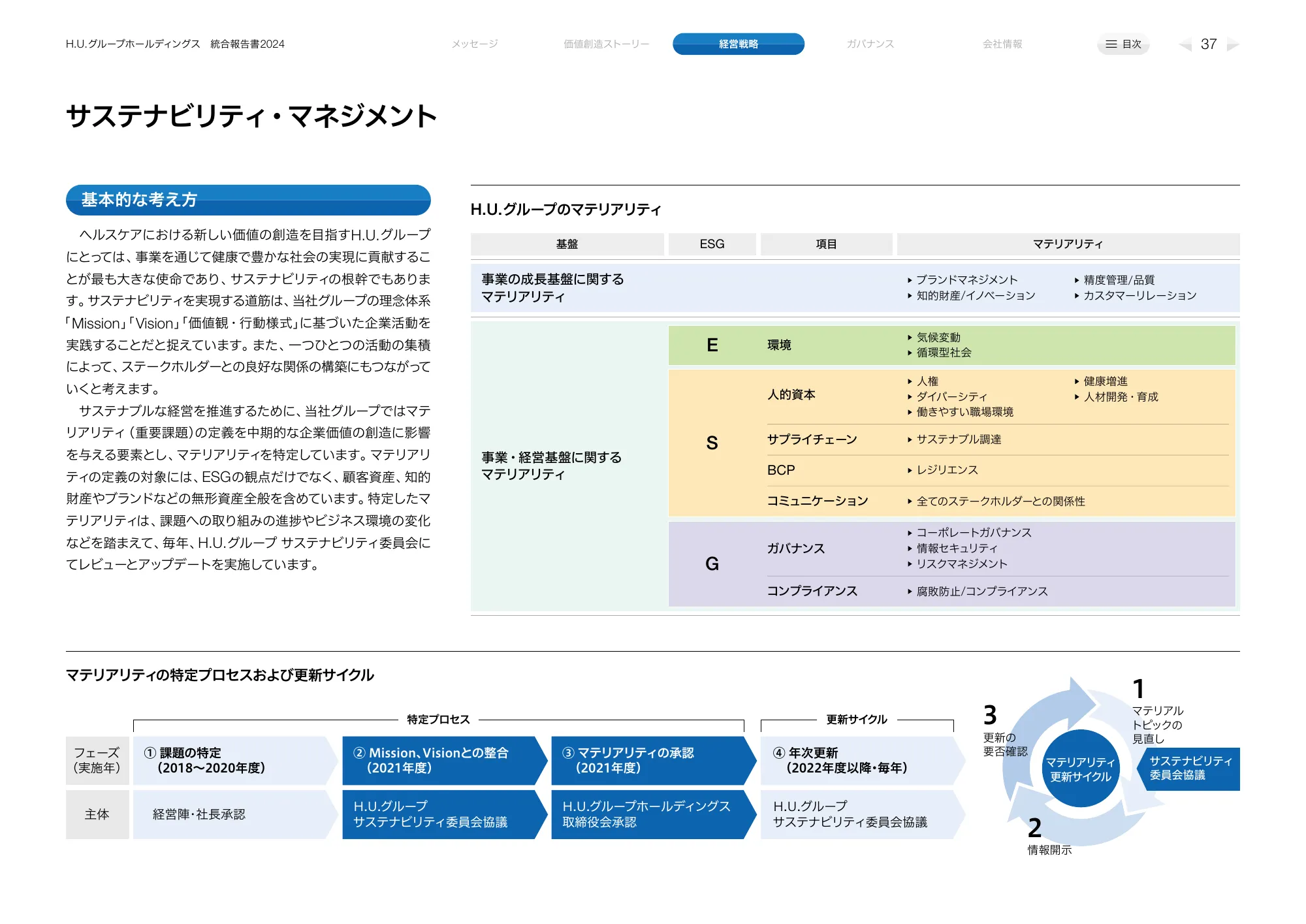Click the report title H.U.グループホールディングス 統合報告書2024
Viewport: 1306px width, 924px height.
click(175, 44)
